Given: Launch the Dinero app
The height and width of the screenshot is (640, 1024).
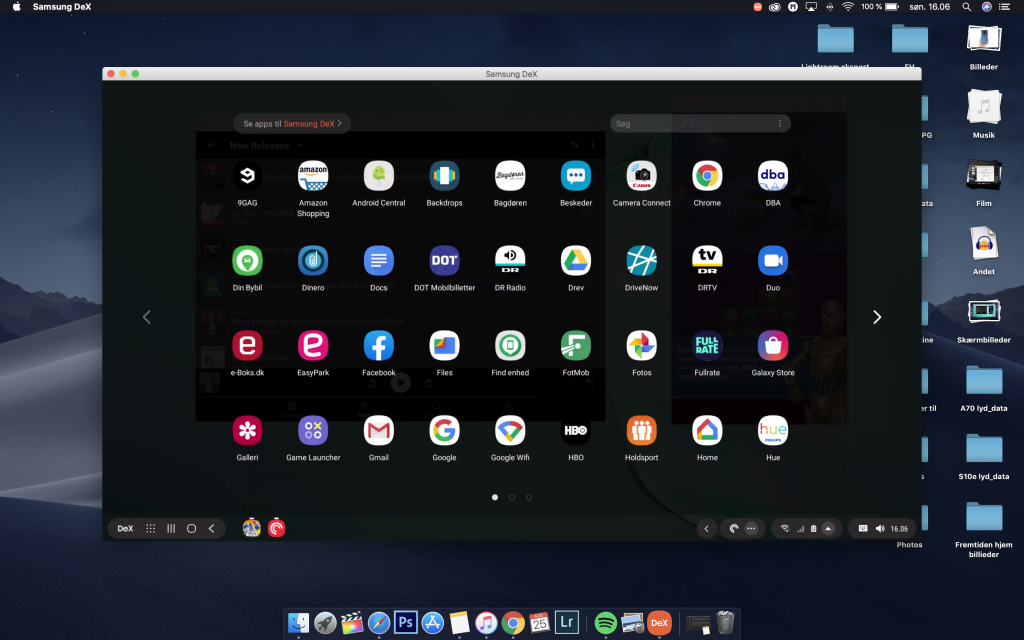Looking at the screenshot, I should [313, 261].
